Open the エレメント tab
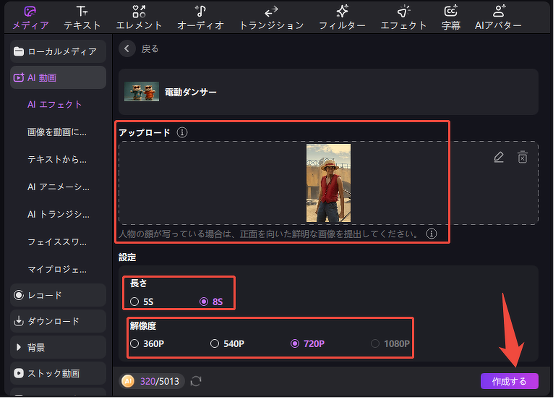This screenshot has width=554, height=398. click(x=139, y=18)
